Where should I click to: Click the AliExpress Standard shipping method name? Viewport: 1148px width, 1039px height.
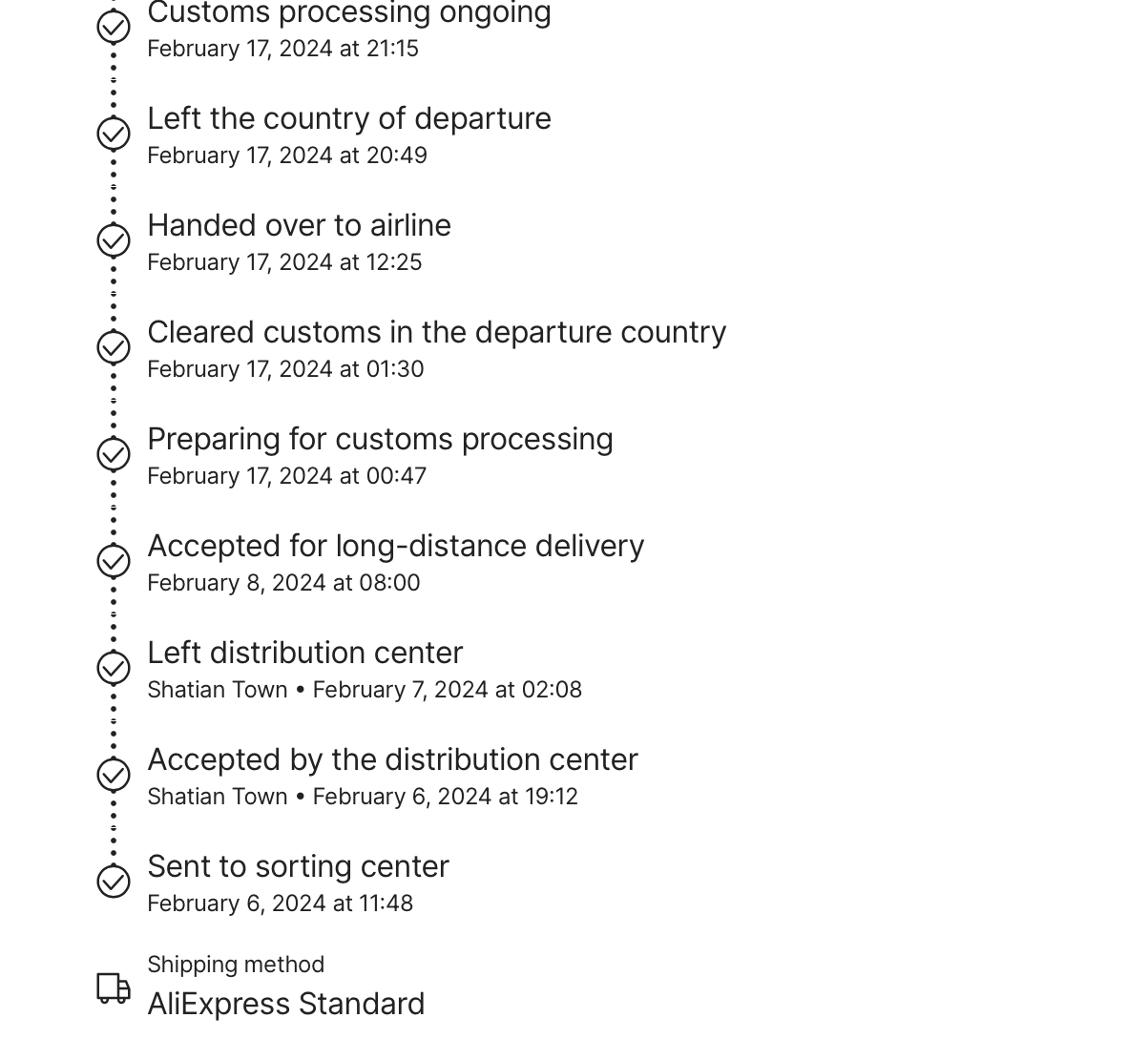(285, 1004)
